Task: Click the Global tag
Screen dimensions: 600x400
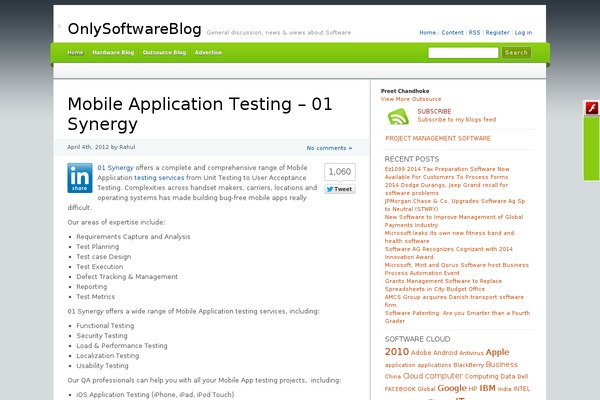Action: 426,389
